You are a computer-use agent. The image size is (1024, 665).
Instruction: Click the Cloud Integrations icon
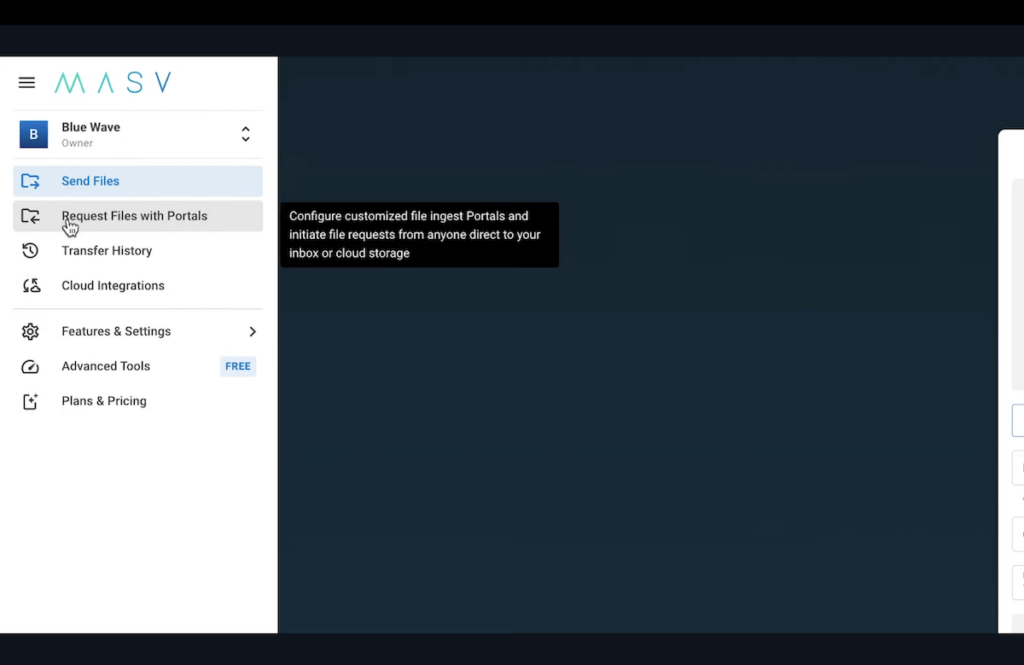[30, 286]
